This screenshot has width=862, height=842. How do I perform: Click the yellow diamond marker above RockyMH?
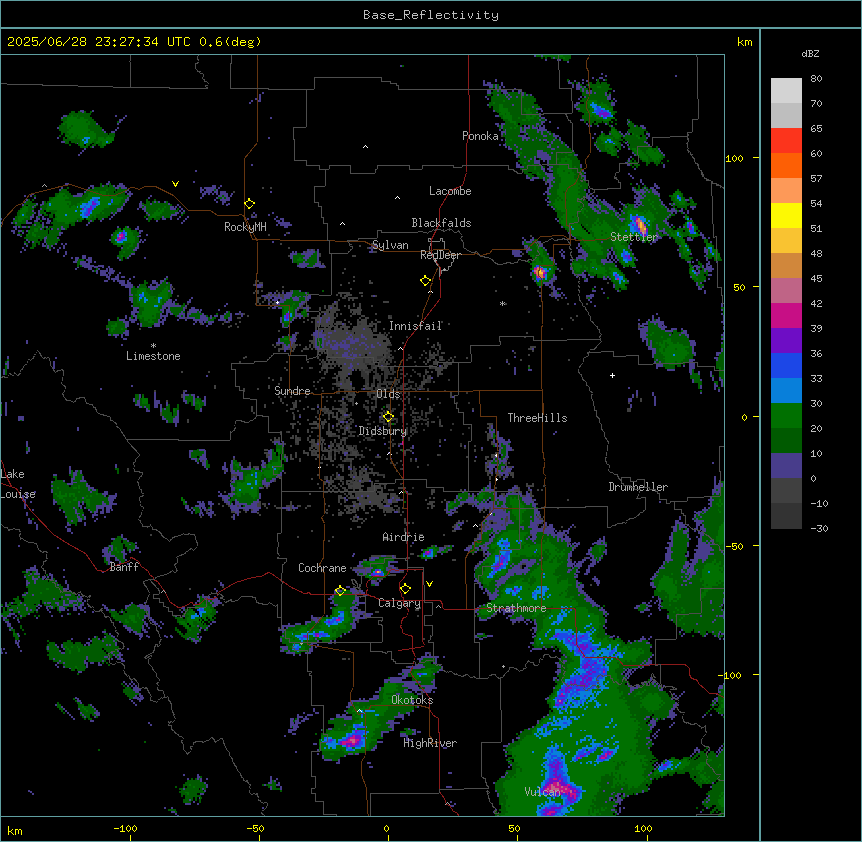249,203
